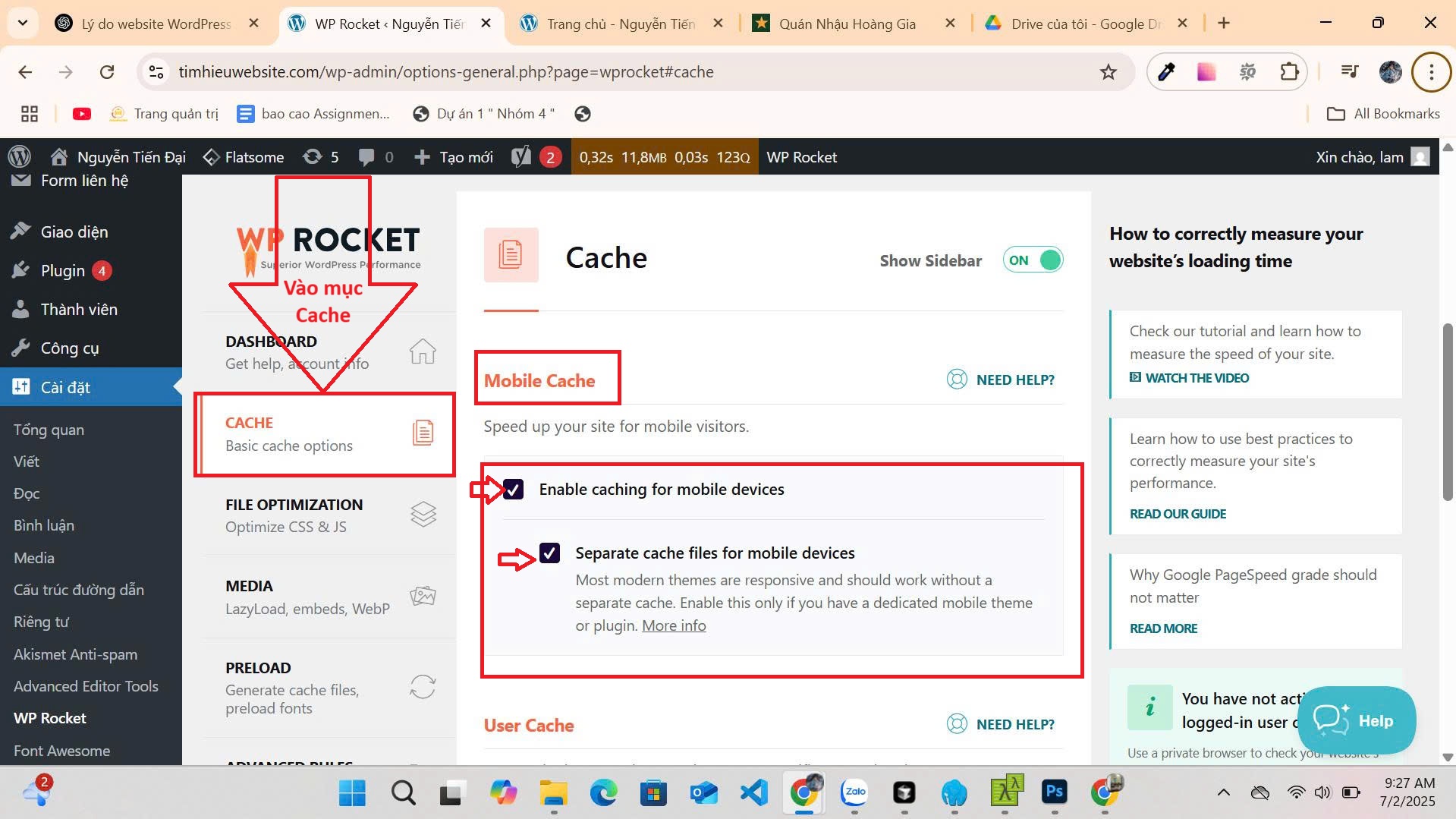Open Zalo from the taskbar
The image size is (1456, 819).
click(x=854, y=793)
